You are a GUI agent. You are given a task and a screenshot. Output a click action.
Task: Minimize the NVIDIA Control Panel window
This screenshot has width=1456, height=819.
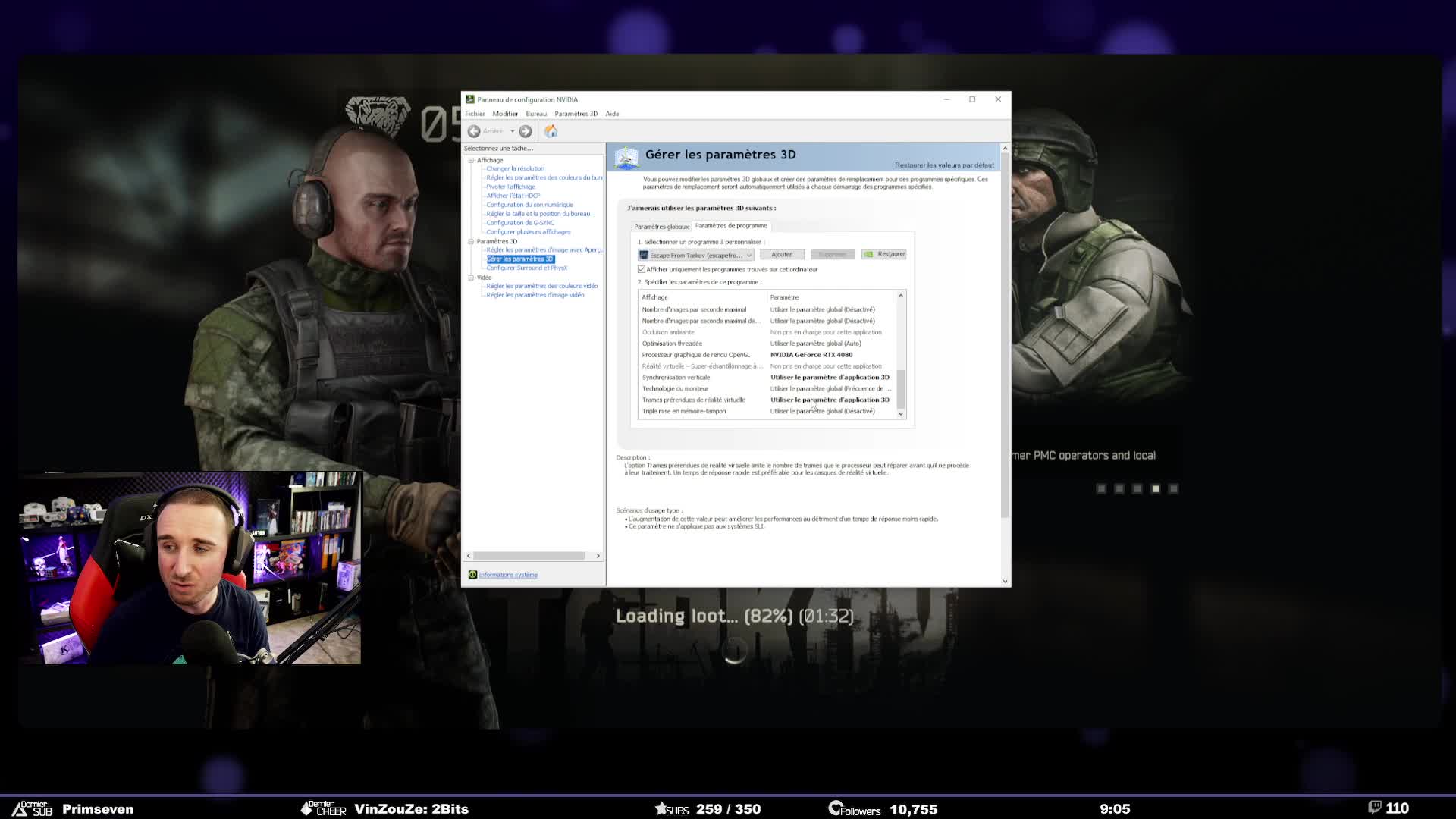[x=946, y=99]
